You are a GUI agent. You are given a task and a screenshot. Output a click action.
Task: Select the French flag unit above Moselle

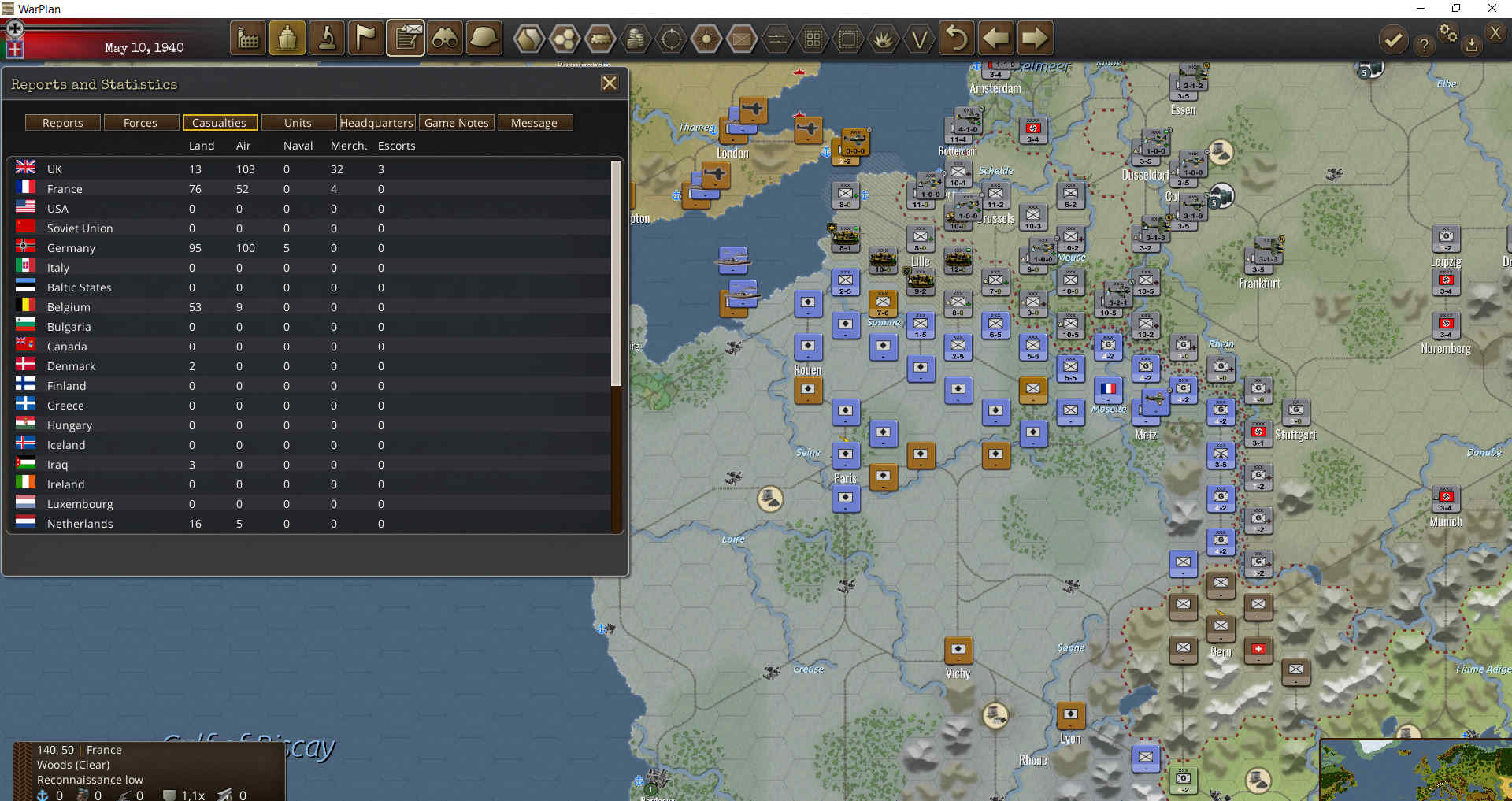pyautogui.click(x=1108, y=389)
